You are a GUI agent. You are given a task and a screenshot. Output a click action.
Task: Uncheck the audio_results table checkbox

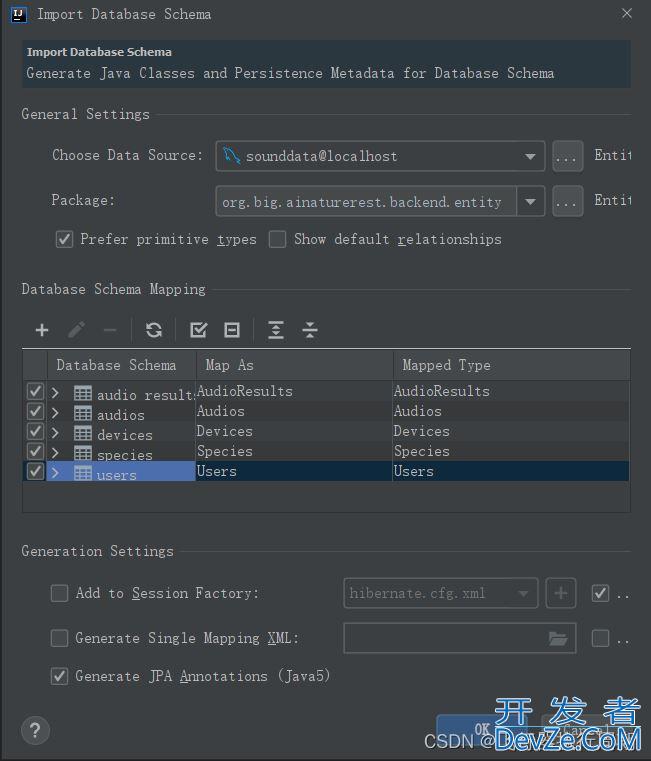click(x=35, y=392)
